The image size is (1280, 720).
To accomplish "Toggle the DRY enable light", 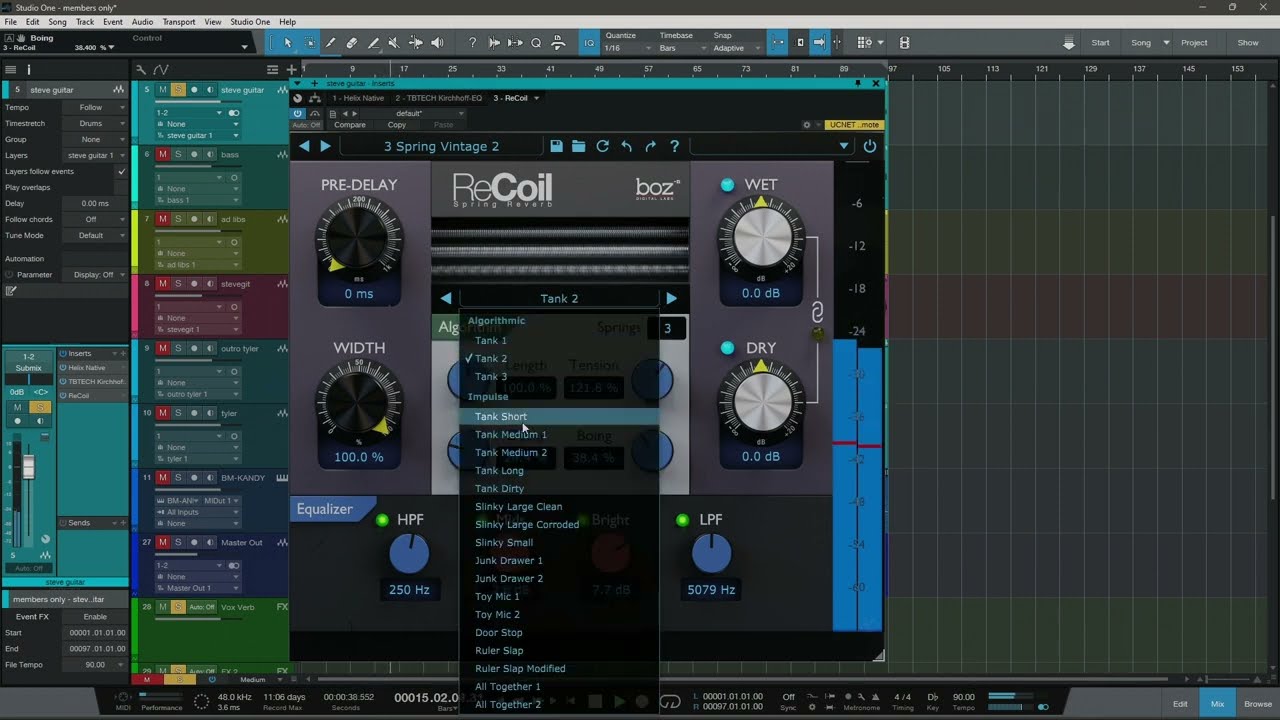I will point(727,348).
